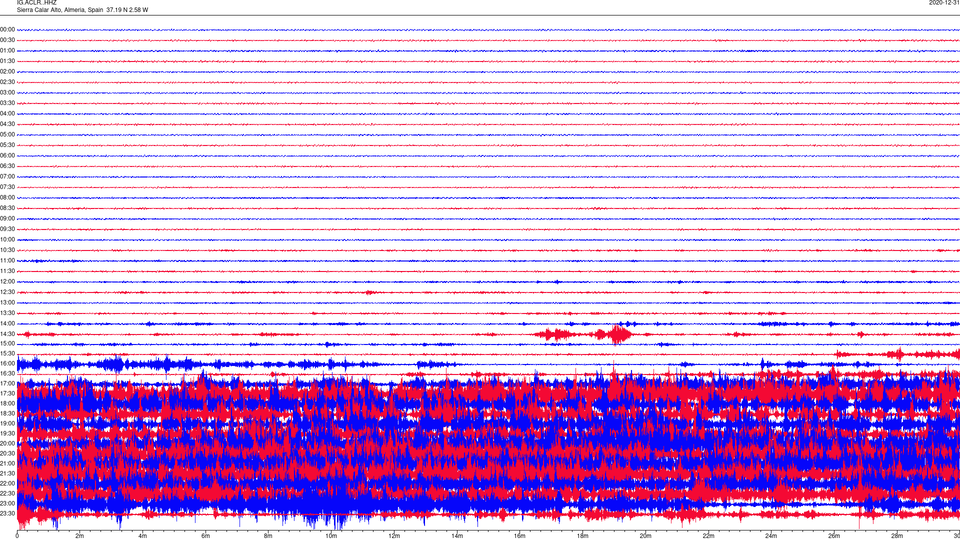Select the 03:30 time label

pyautogui.click(x=7, y=103)
